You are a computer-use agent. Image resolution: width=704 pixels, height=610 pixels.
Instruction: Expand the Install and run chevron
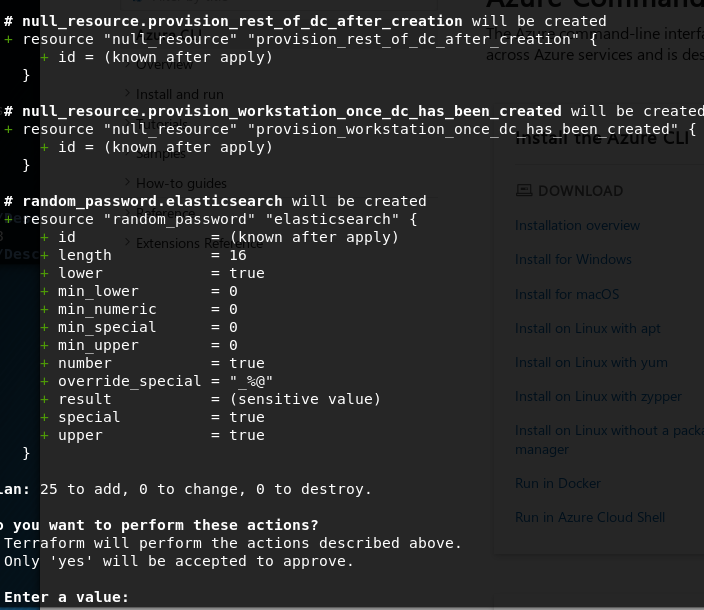click(128, 94)
